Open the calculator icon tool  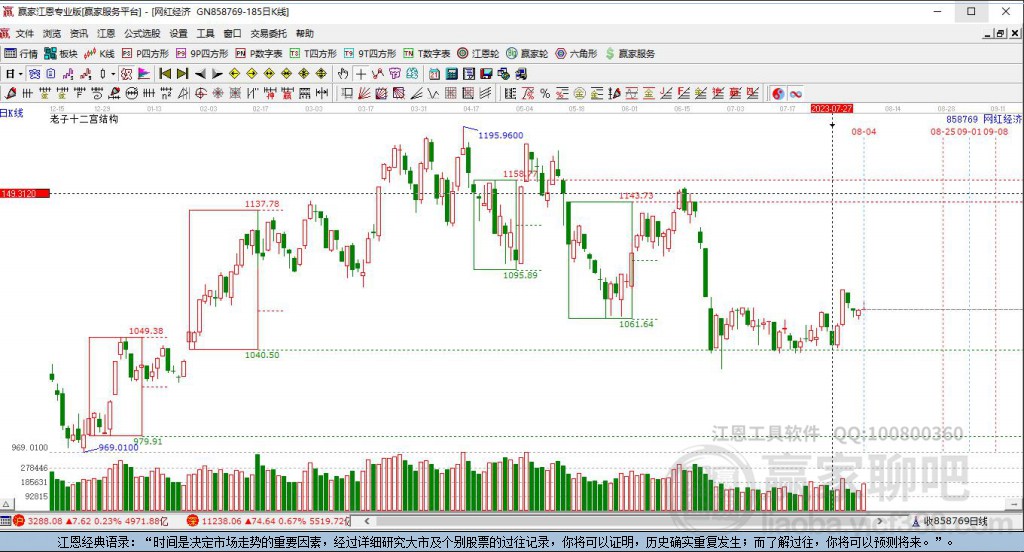tap(451, 74)
